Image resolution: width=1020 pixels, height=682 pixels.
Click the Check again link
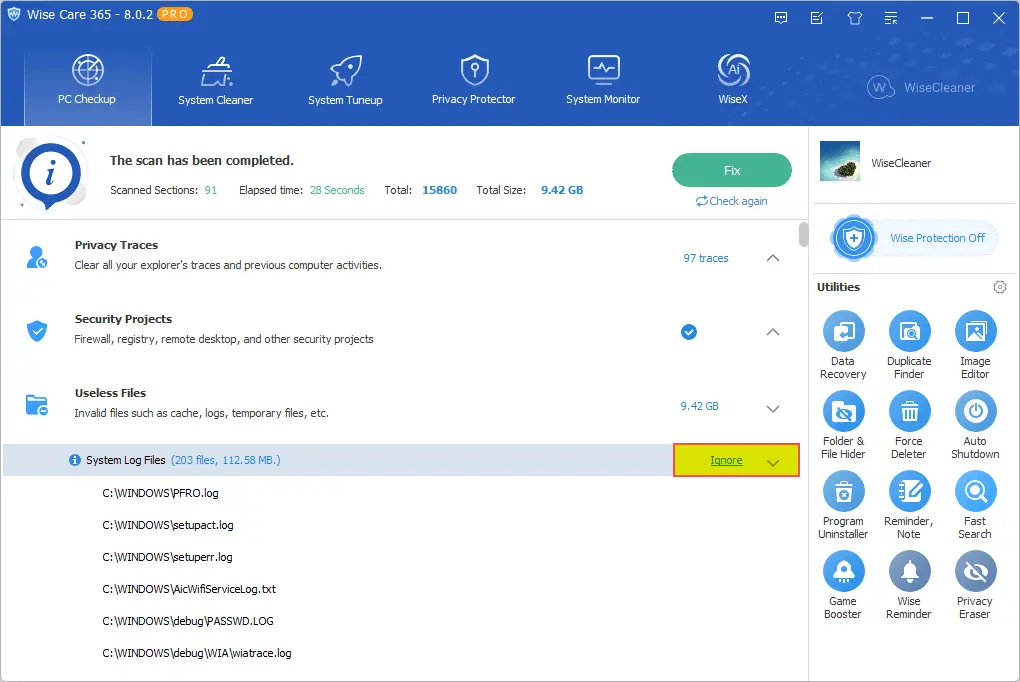[732, 201]
